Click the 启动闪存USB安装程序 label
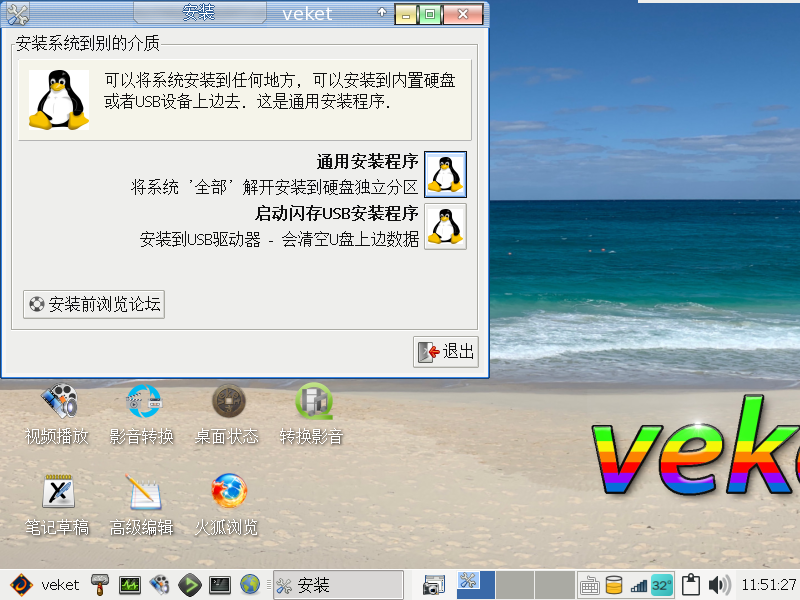This screenshot has height=600, width=800. tap(337, 213)
